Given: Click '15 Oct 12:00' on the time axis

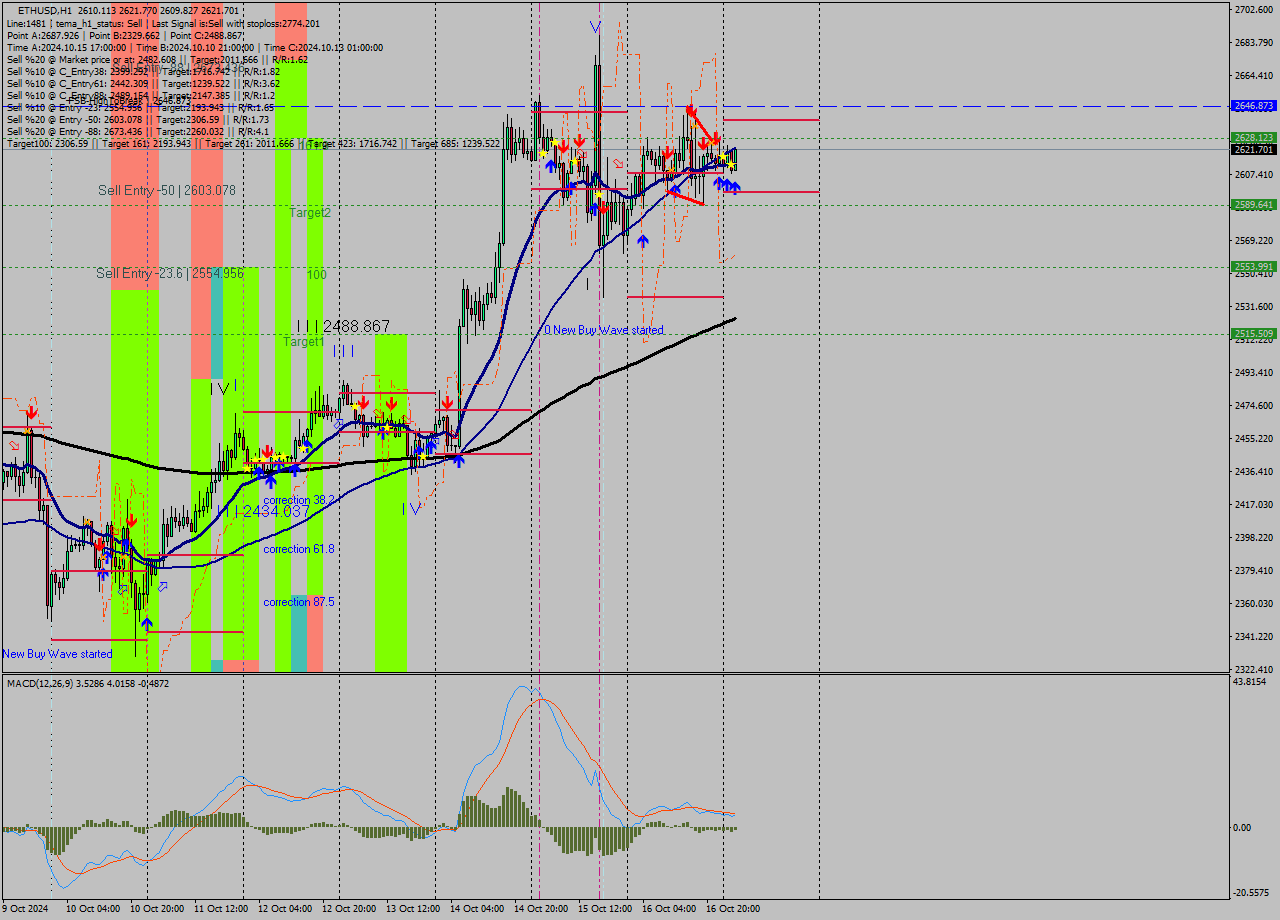Looking at the screenshot, I should [x=603, y=909].
